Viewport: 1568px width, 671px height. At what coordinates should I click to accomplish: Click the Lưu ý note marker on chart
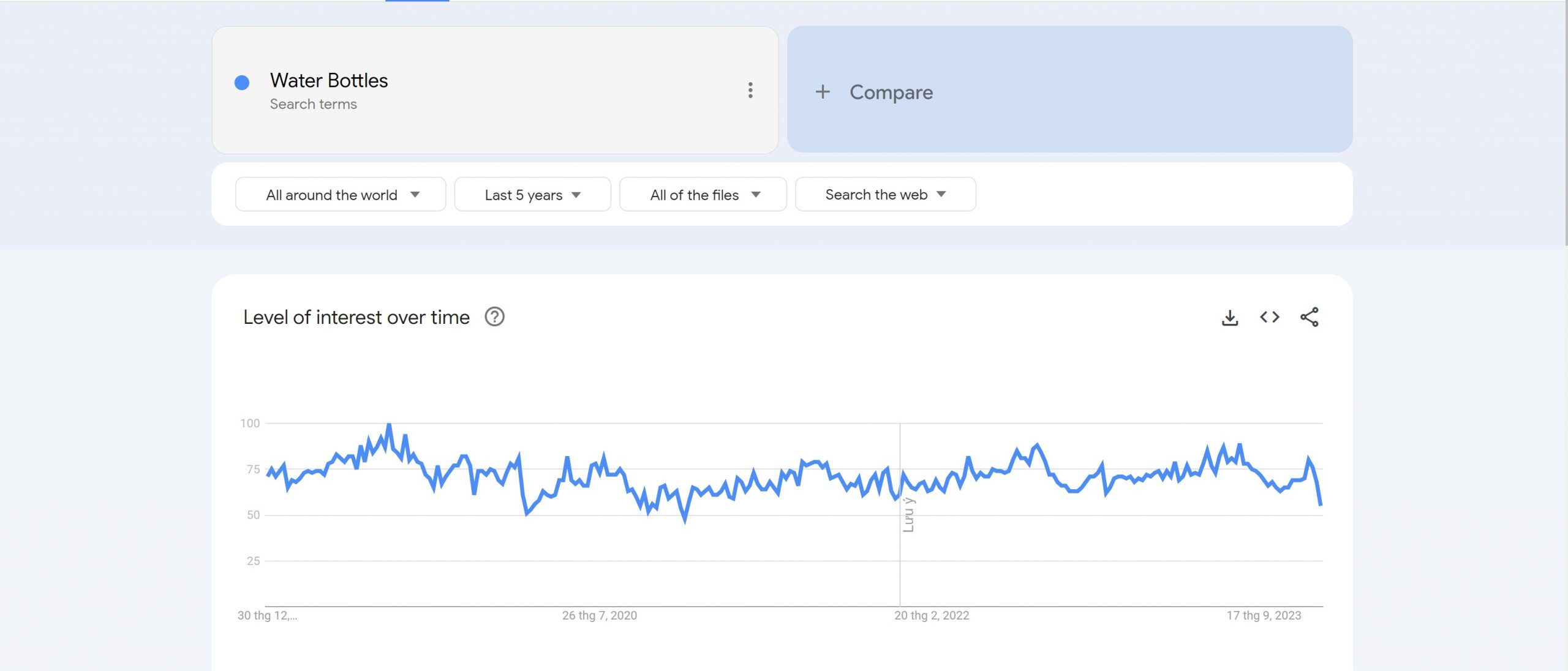(908, 515)
